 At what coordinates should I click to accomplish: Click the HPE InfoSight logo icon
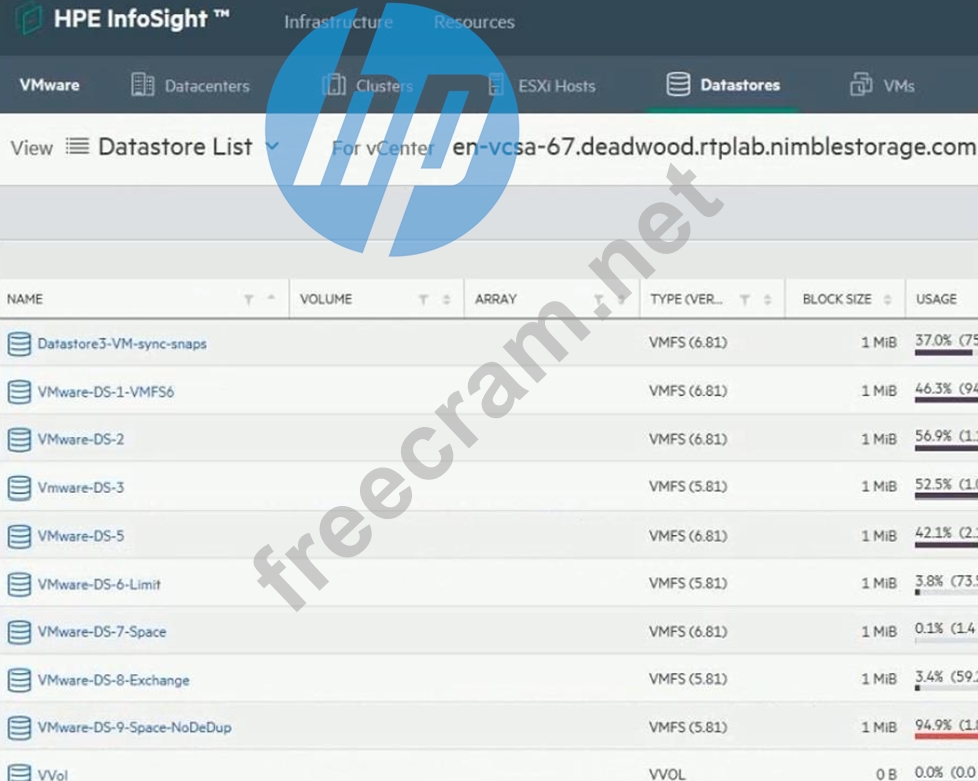29,19
